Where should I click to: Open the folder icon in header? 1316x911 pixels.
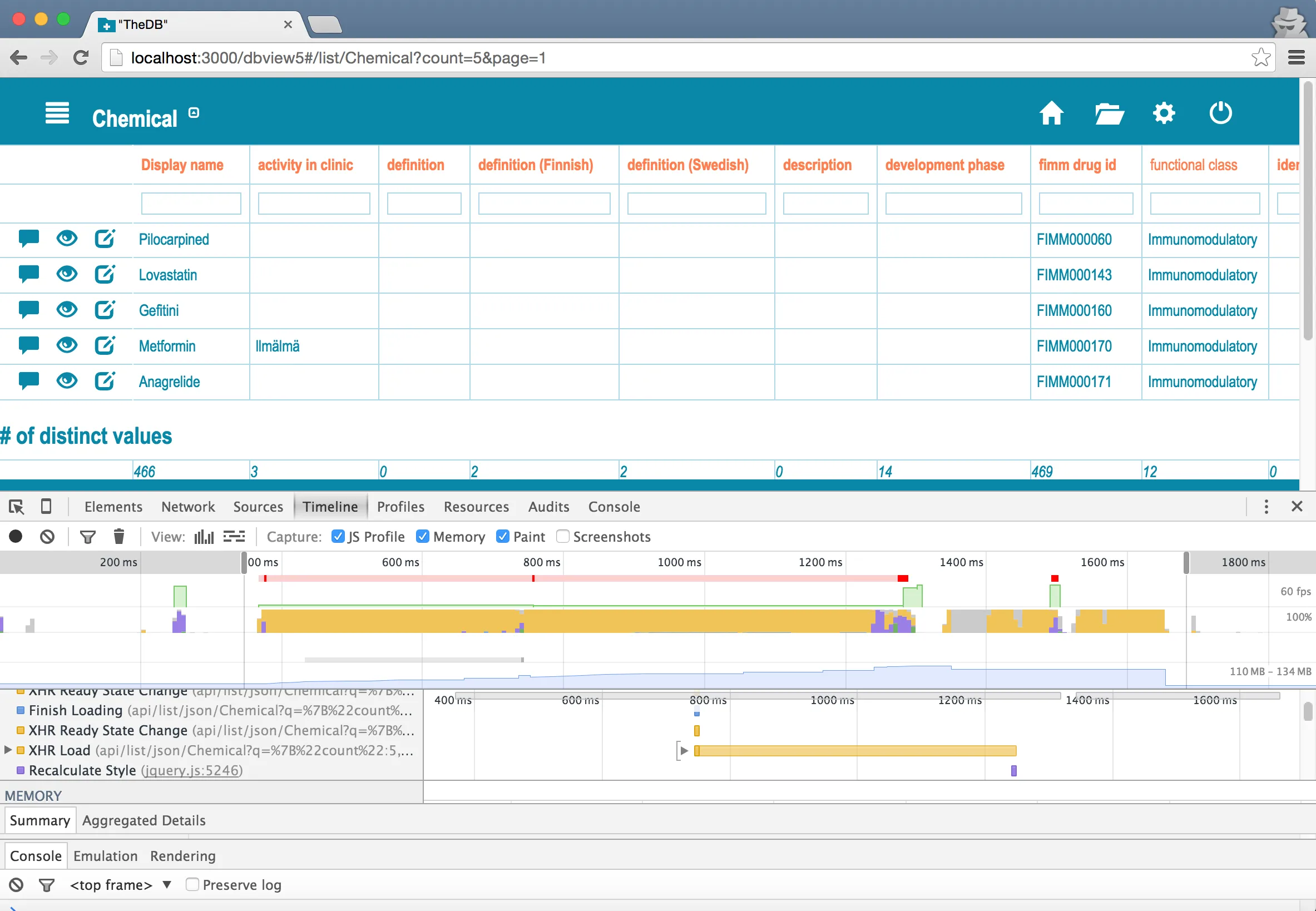[x=1109, y=113]
